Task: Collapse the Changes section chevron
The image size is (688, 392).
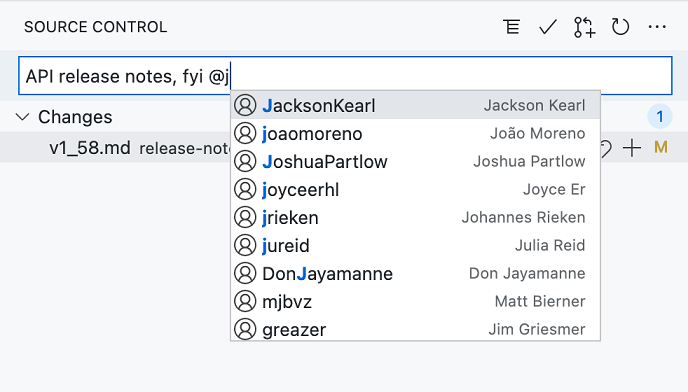Action: pos(22,117)
